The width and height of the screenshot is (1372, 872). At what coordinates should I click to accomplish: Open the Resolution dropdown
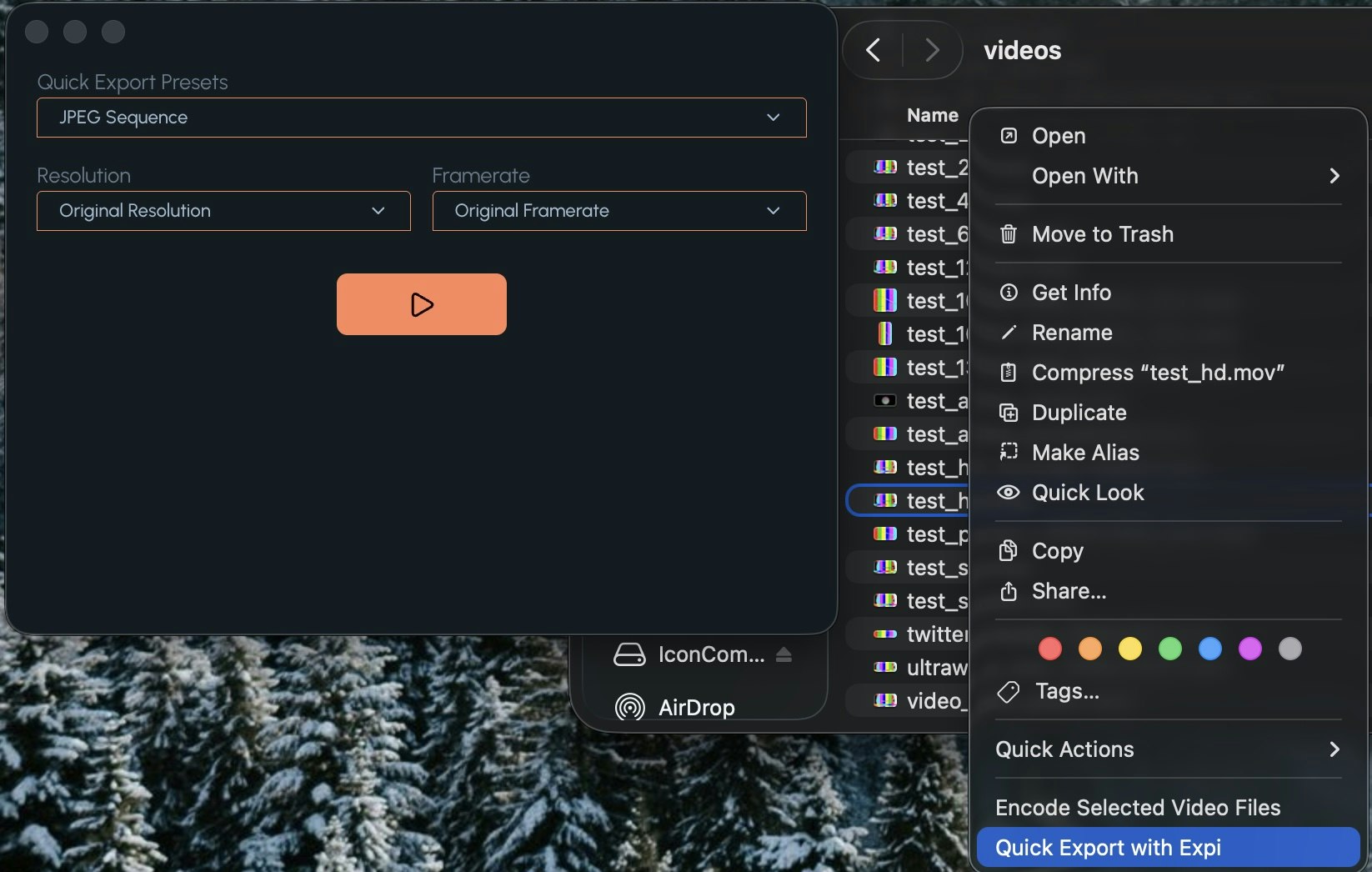coord(222,211)
